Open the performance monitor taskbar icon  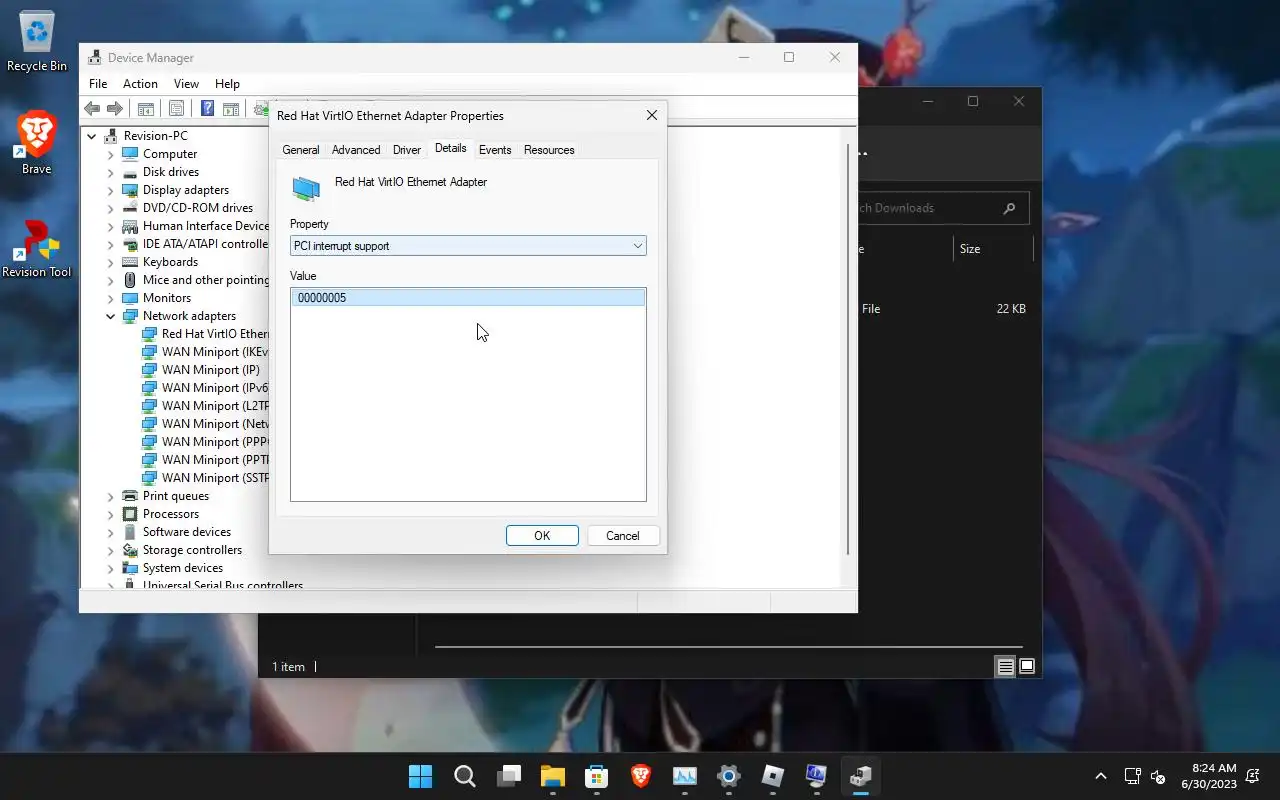pos(685,776)
